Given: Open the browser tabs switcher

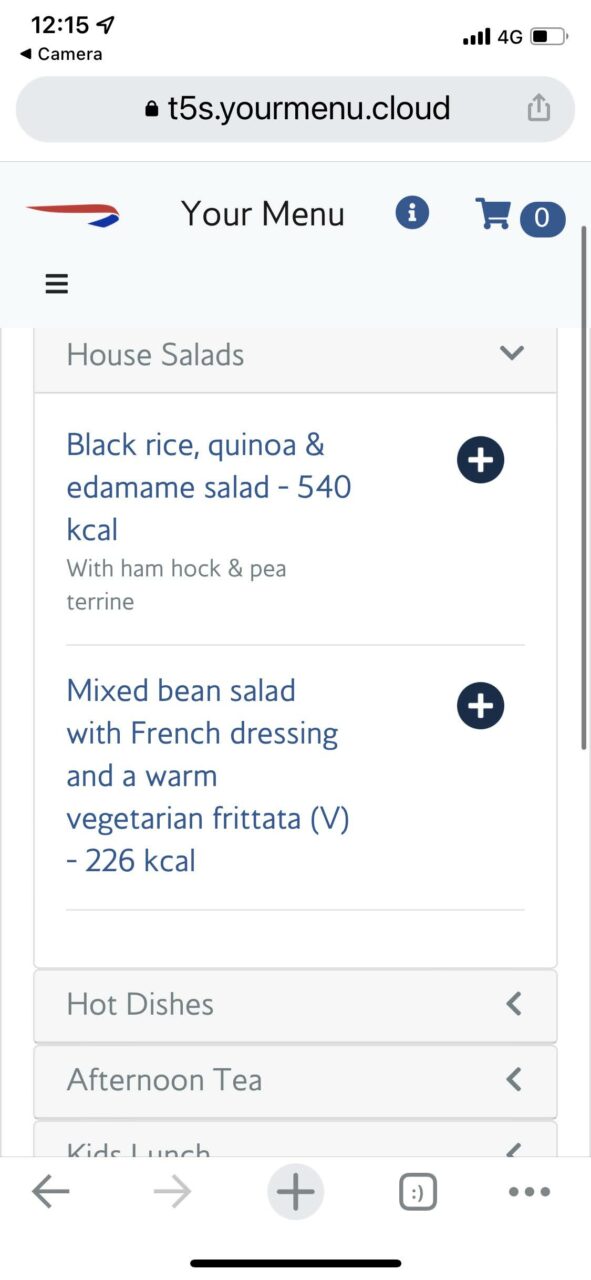Looking at the screenshot, I should [x=418, y=1192].
